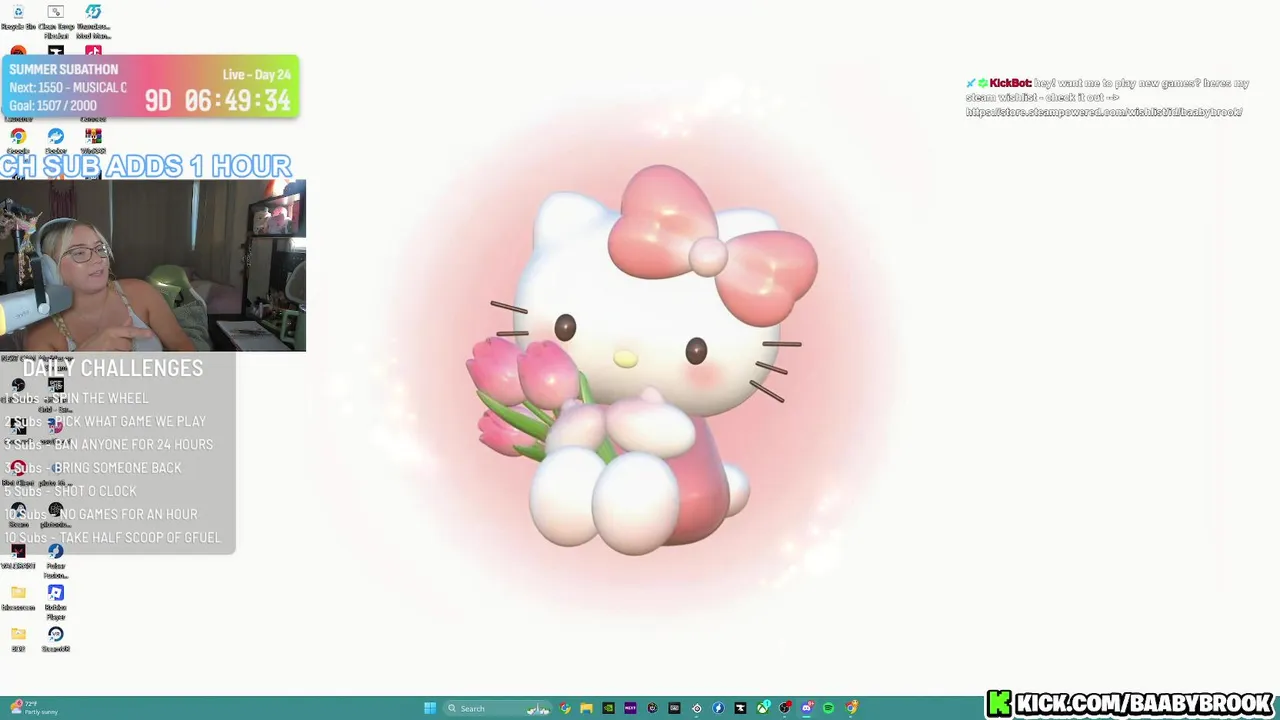
Task: Open the NVIDIA app in the taskbar
Action: coord(608,708)
